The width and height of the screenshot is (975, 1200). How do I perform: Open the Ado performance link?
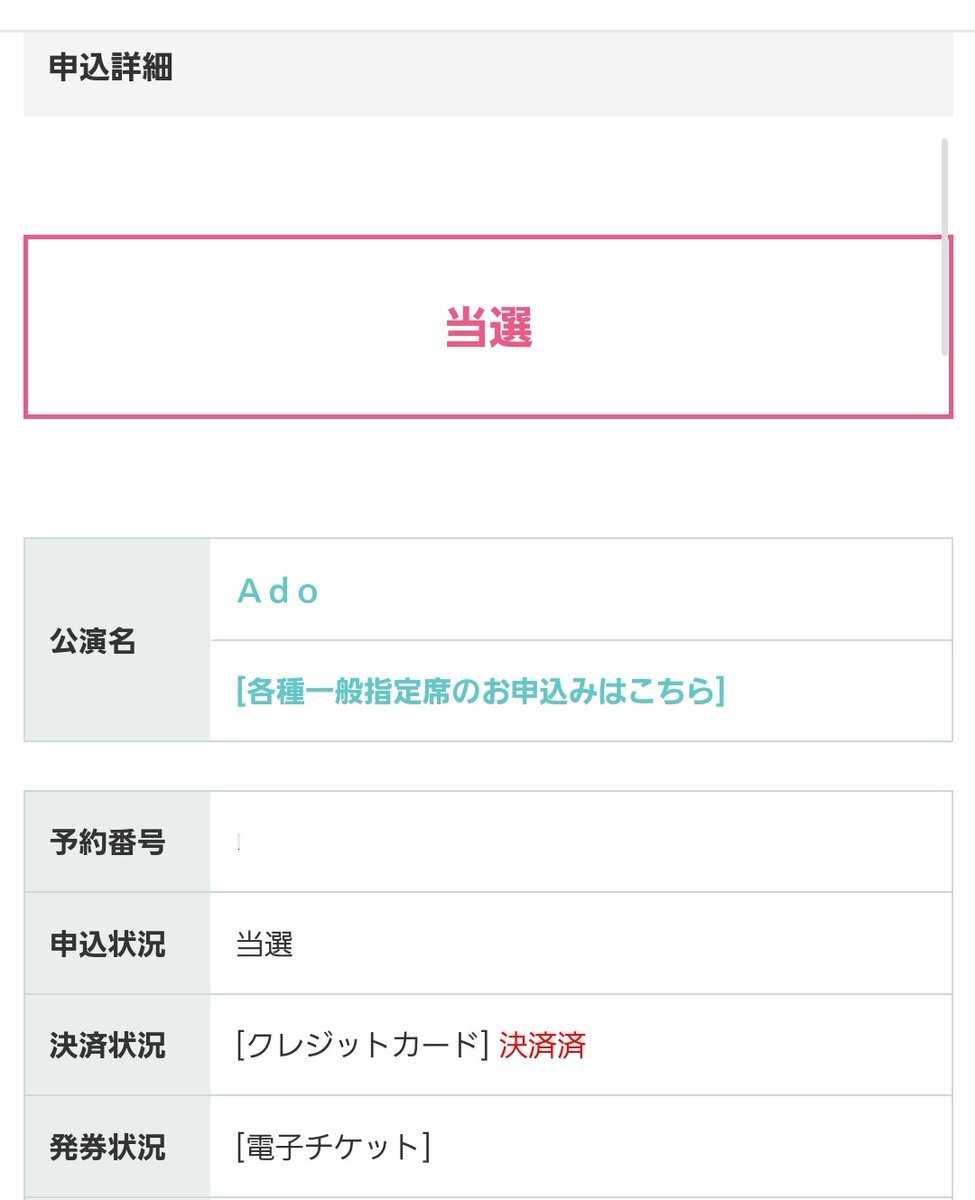[x=278, y=592]
